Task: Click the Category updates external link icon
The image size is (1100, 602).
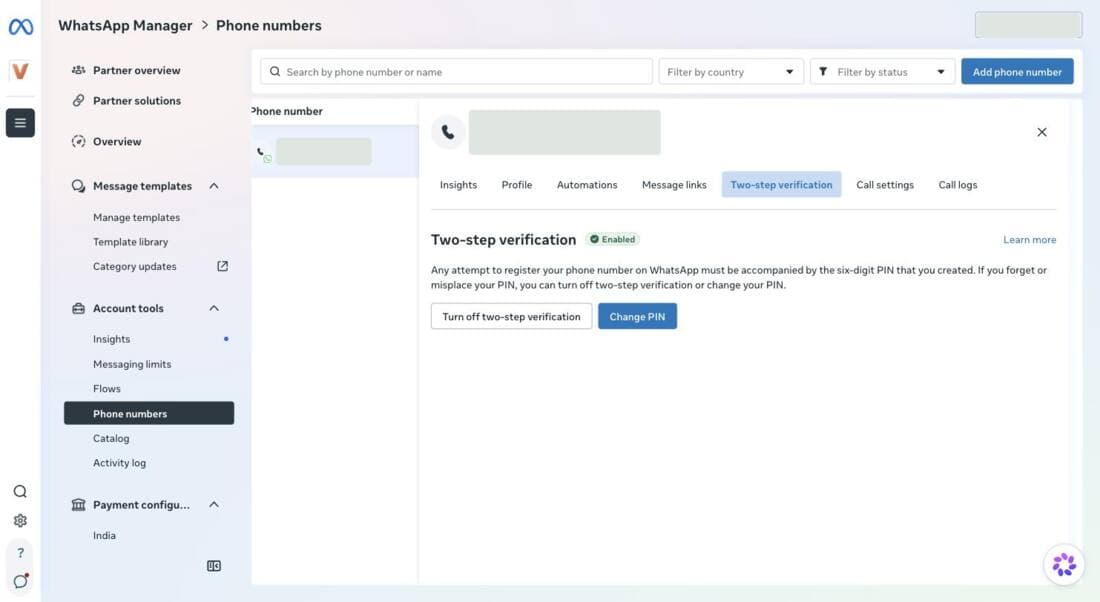Action: tap(222, 266)
